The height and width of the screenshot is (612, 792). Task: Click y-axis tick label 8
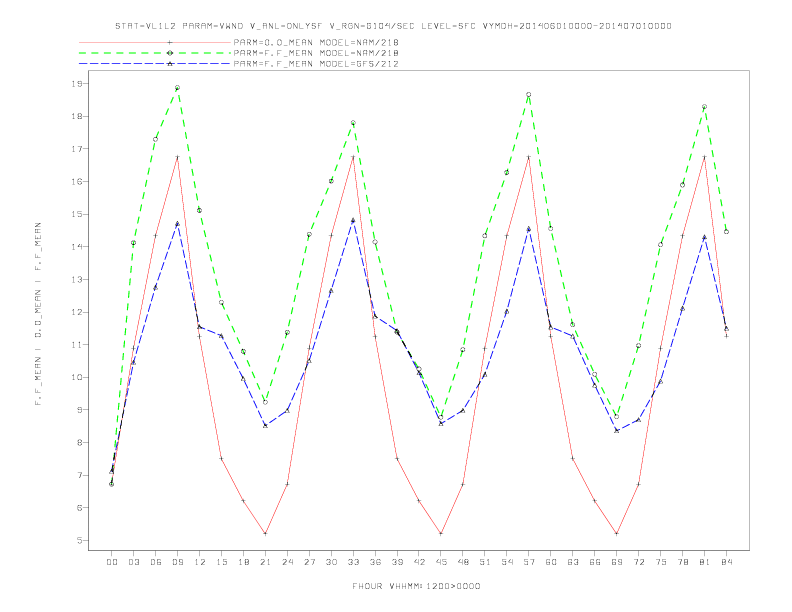(x=79, y=443)
